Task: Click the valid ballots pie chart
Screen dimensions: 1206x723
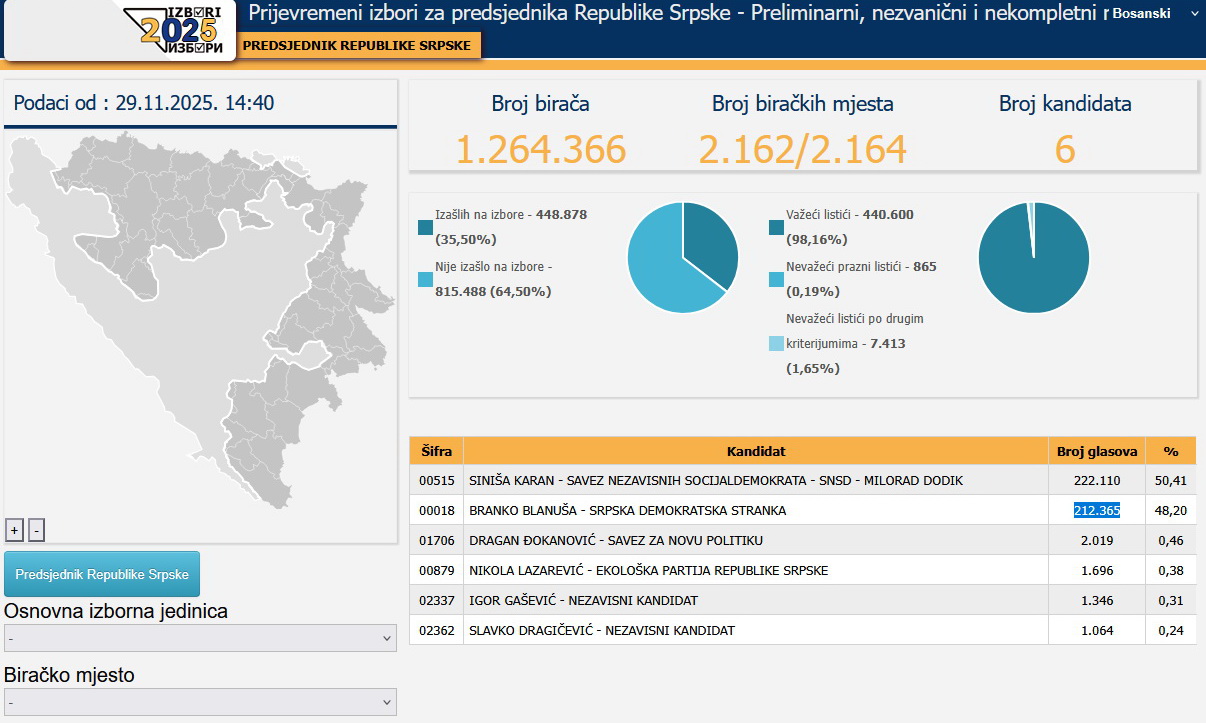Action: click(x=1033, y=257)
